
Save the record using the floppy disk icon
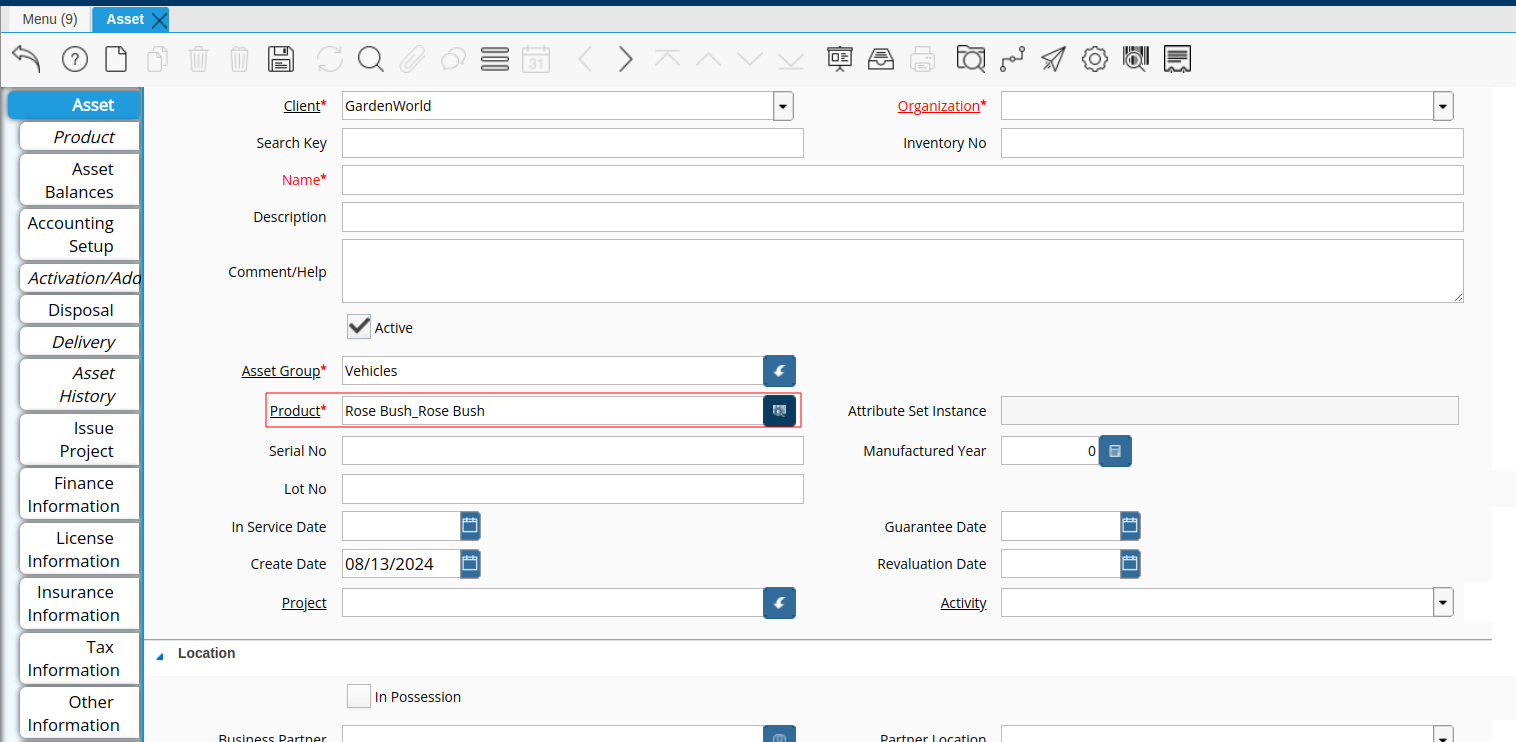point(281,59)
